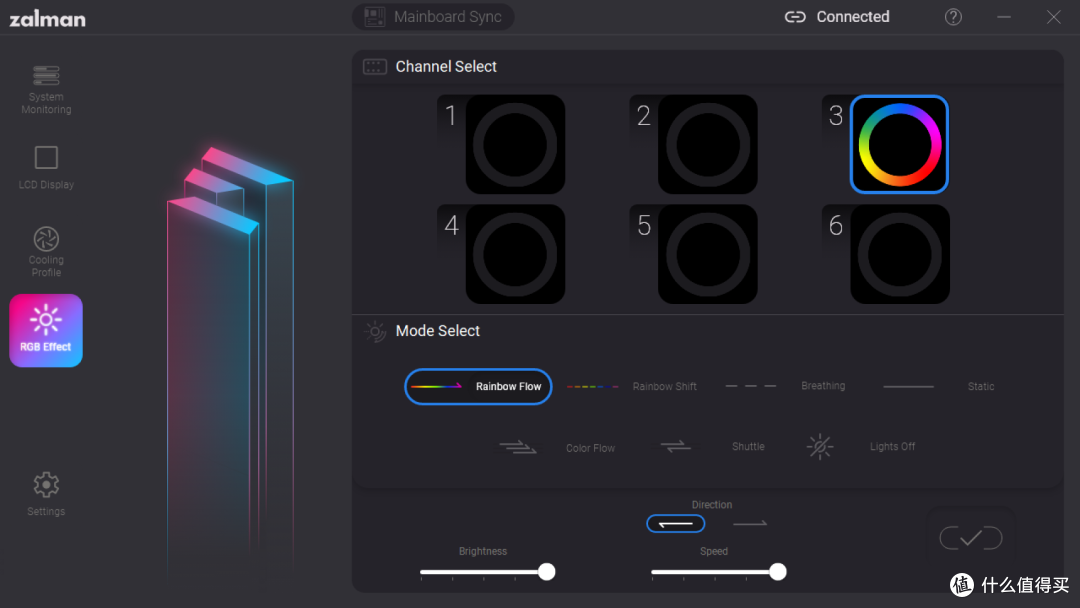The width and height of the screenshot is (1080, 608).
Task: Click the Mode Select heading text
Action: [437, 331]
